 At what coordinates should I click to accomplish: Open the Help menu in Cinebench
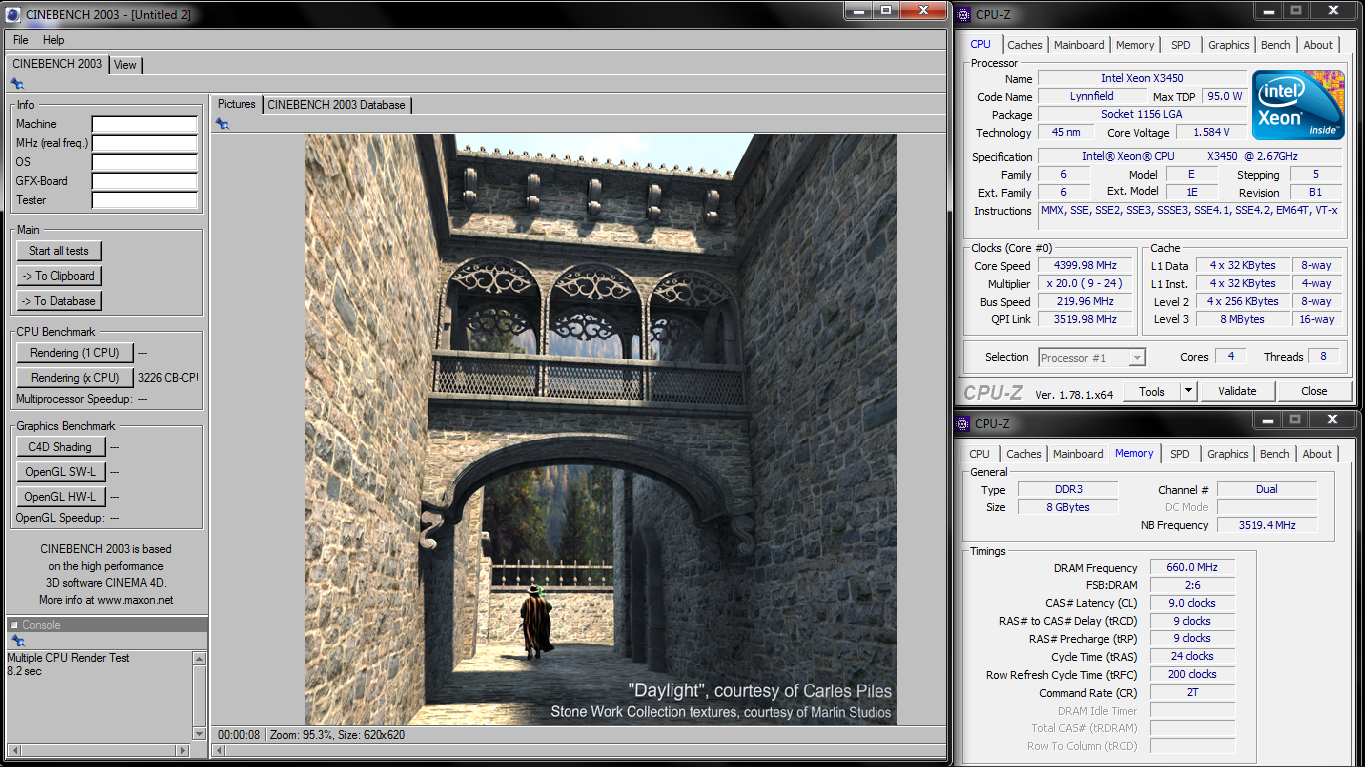[x=54, y=40]
